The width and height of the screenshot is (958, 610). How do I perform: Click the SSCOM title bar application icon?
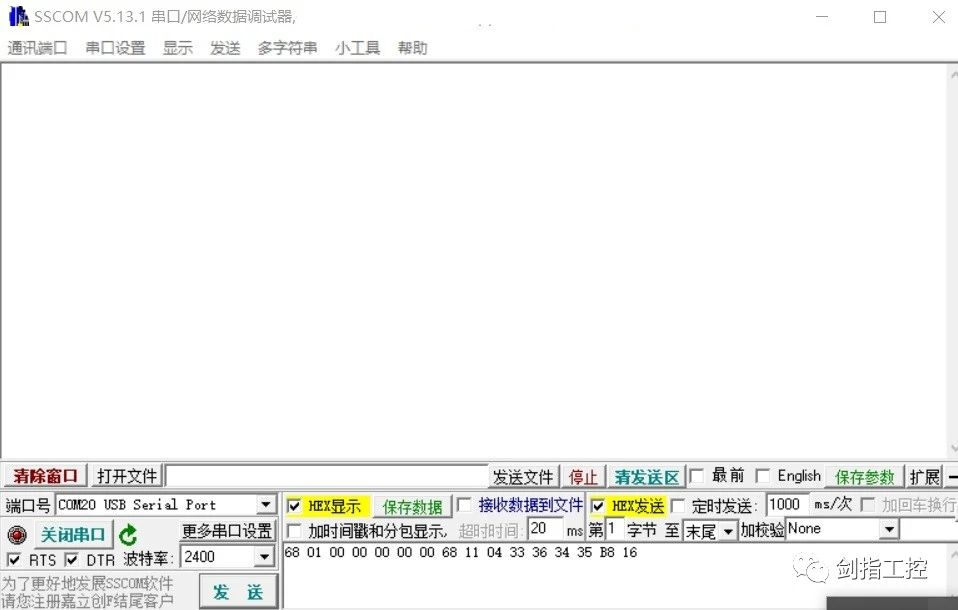[17, 16]
